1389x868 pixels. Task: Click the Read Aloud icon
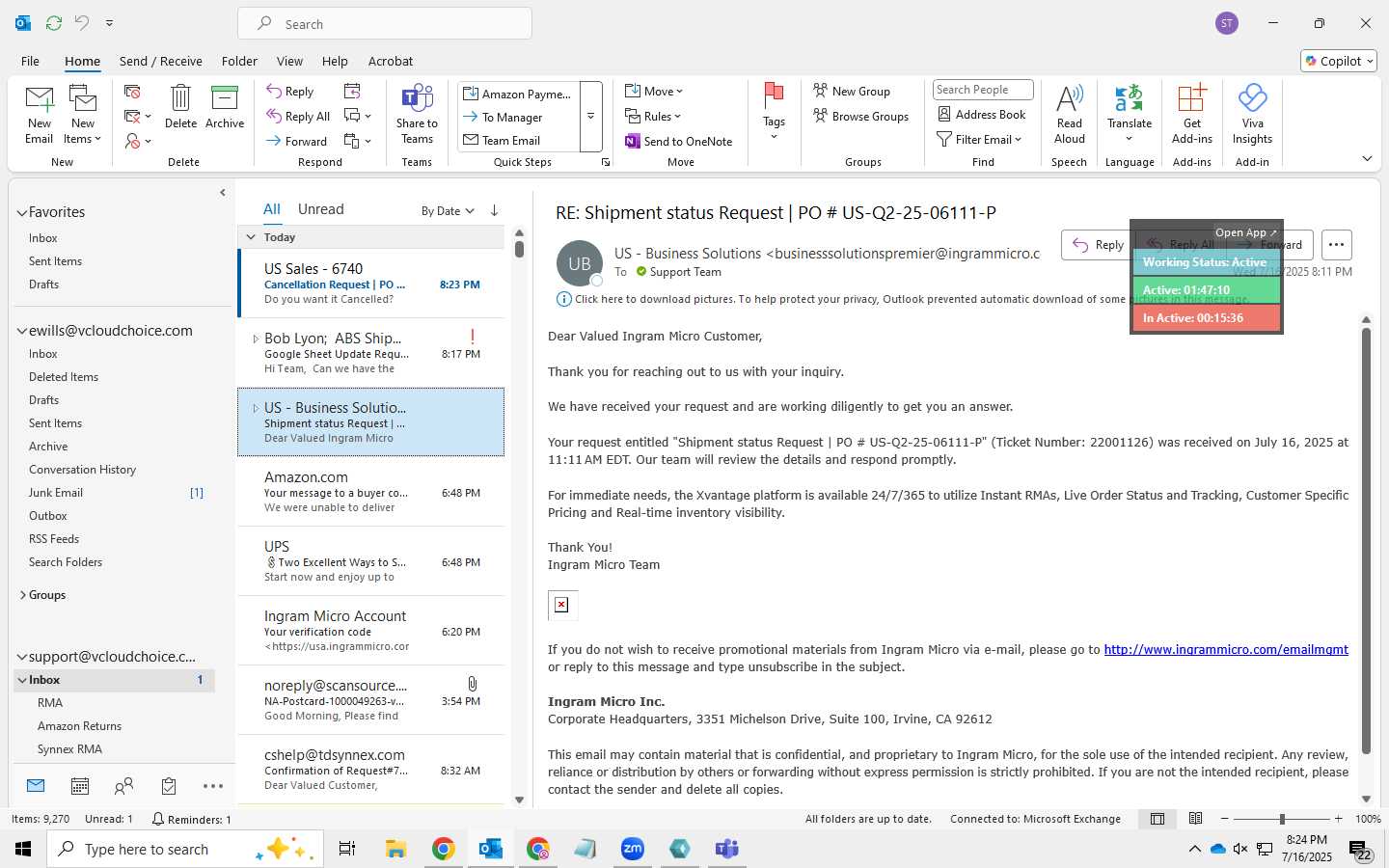(x=1070, y=114)
